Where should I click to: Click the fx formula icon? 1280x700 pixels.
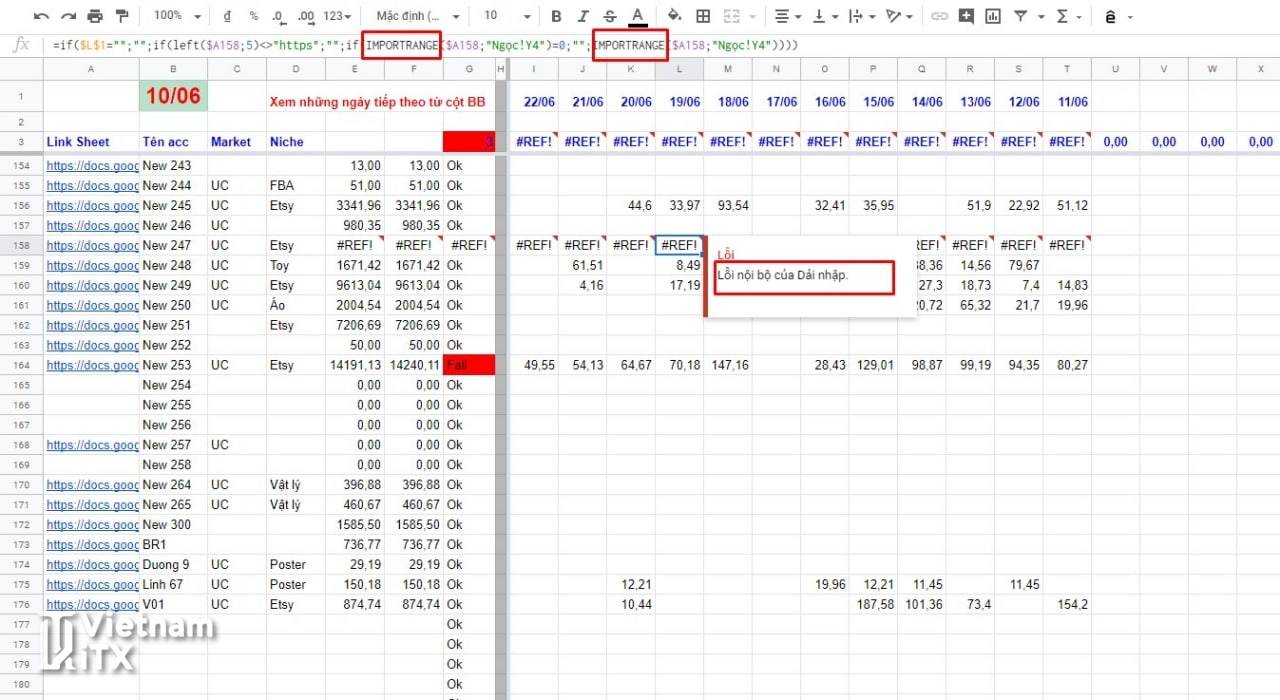[21, 46]
